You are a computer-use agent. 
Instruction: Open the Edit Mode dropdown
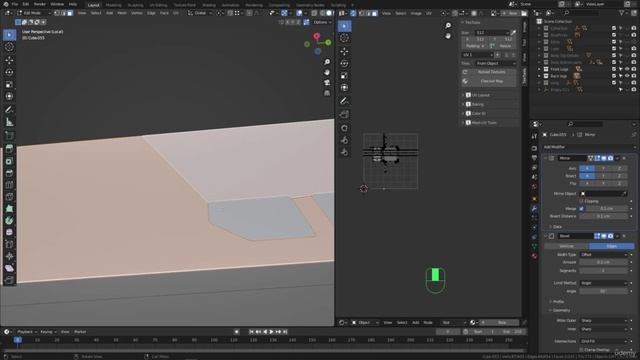click(34, 13)
